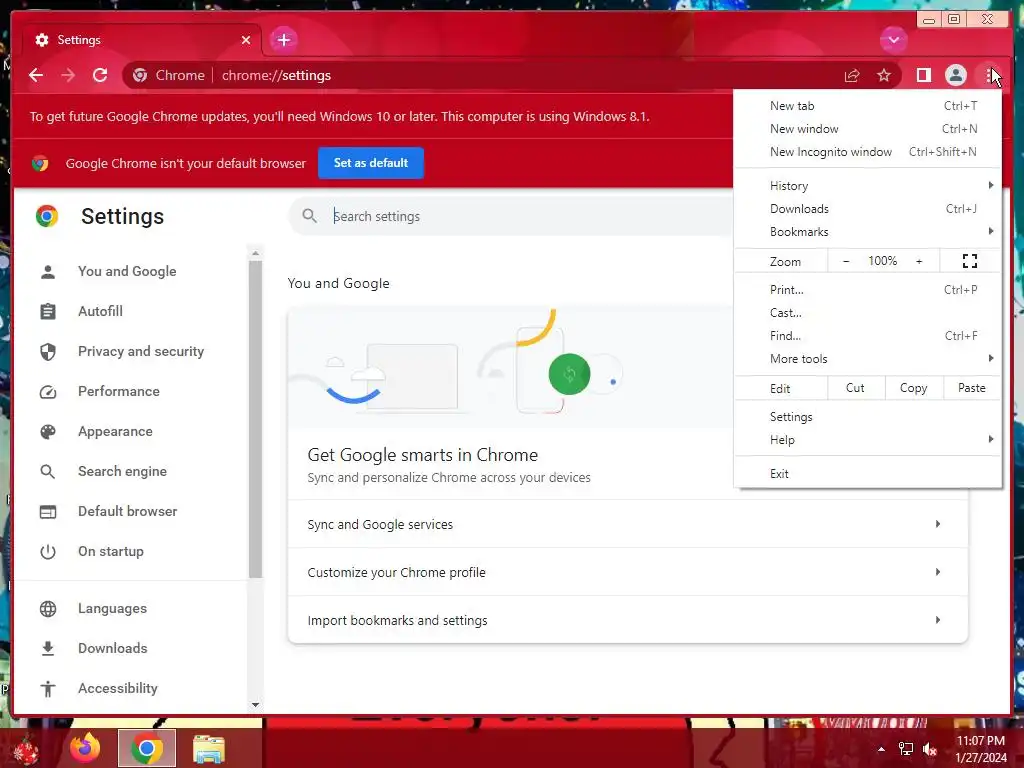Screen dimensions: 1024x768
Task: Open Performance settings label
Action: 119,391
